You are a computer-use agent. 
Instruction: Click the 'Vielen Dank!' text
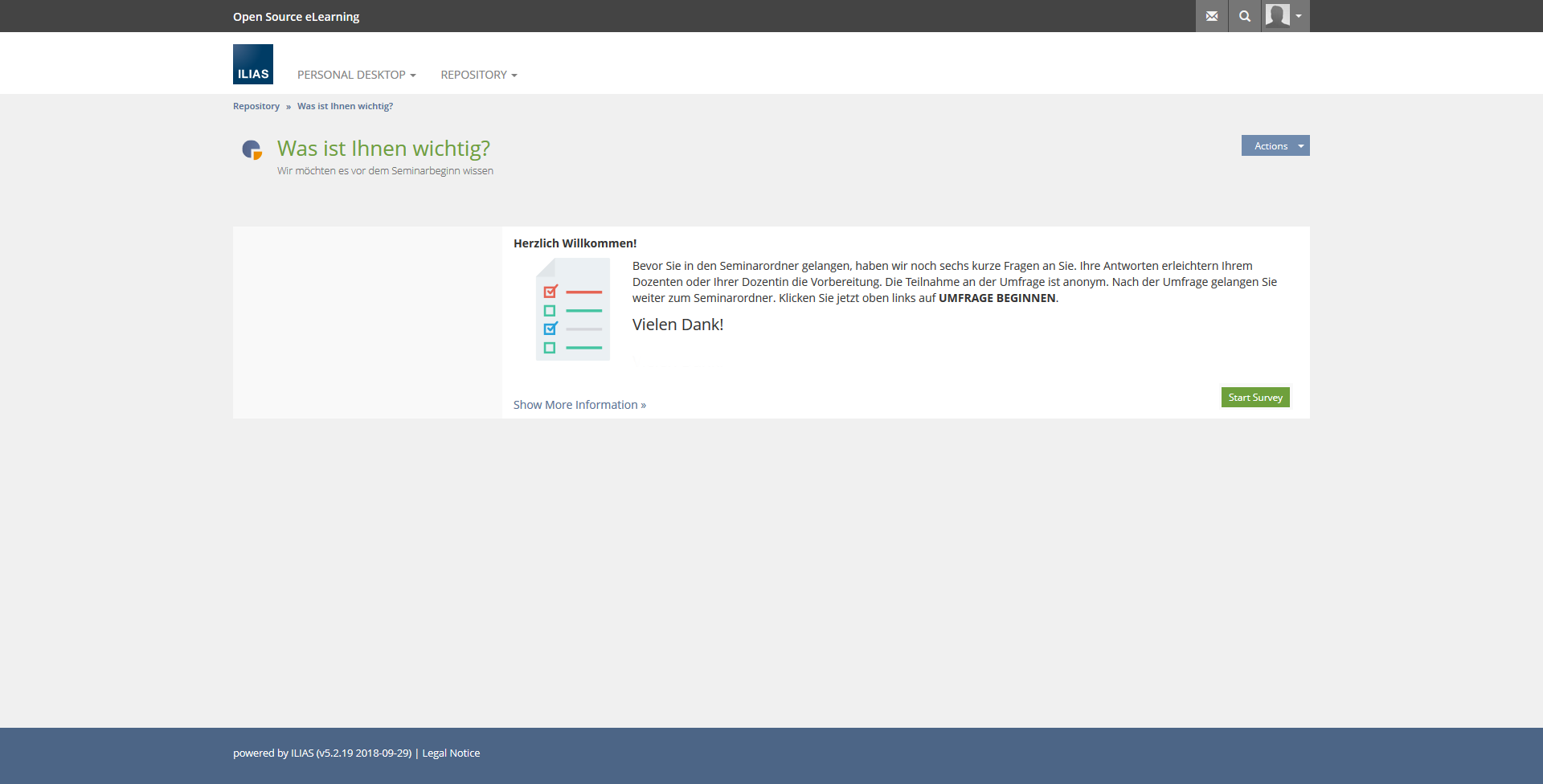click(x=677, y=325)
